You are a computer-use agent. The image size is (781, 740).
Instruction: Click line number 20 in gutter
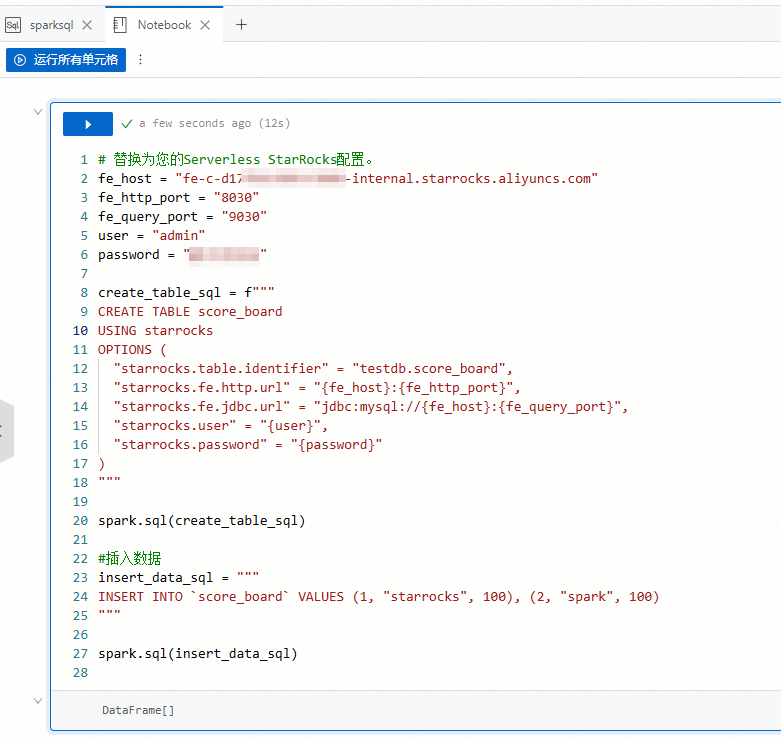(80, 521)
